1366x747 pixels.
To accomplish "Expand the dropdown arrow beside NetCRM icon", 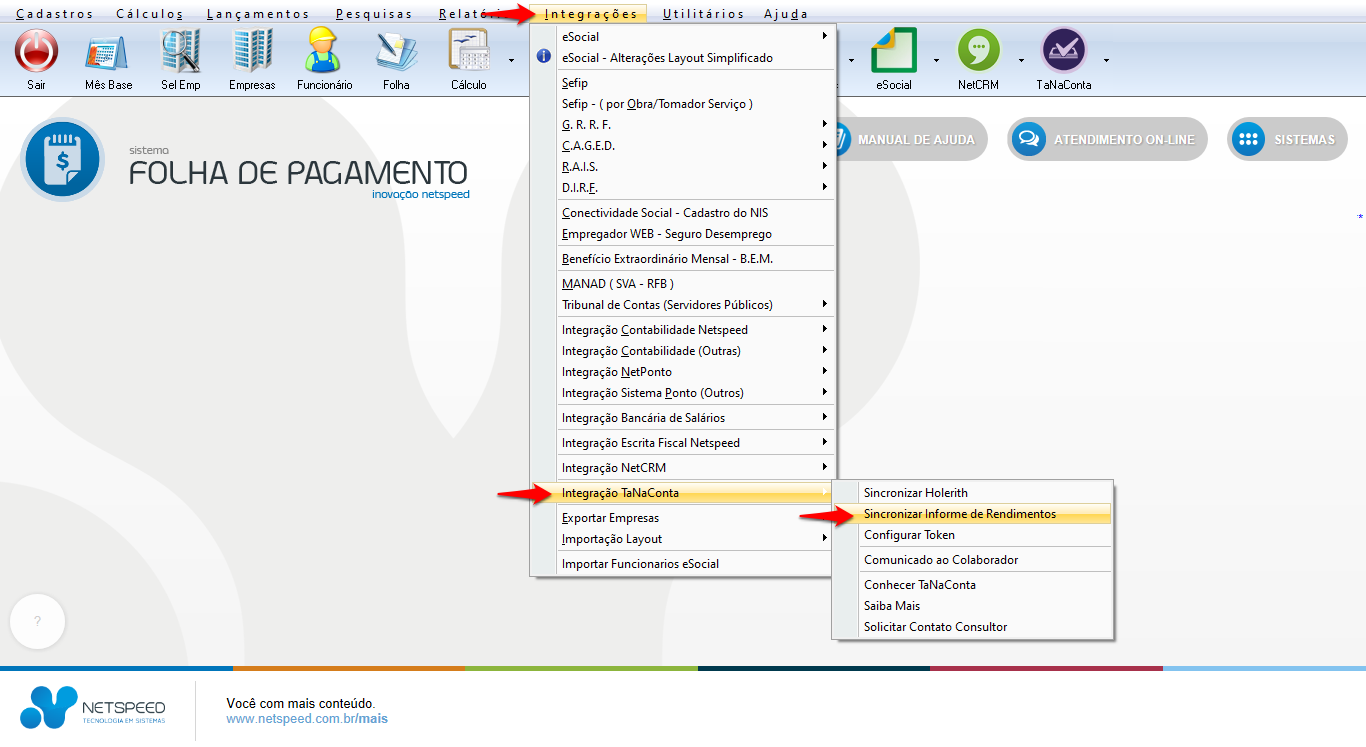I will point(1021,60).
